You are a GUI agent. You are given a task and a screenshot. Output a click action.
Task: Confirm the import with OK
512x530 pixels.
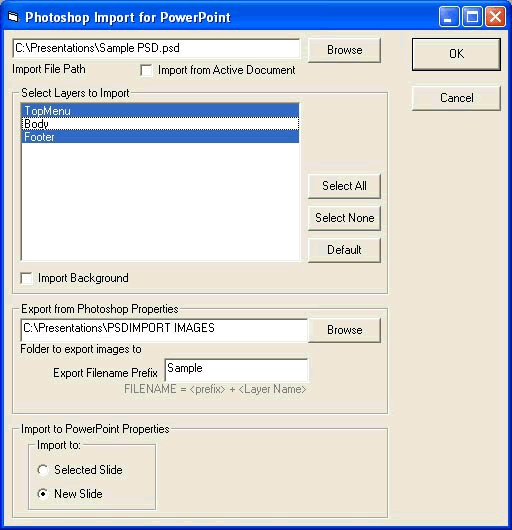coord(456,54)
